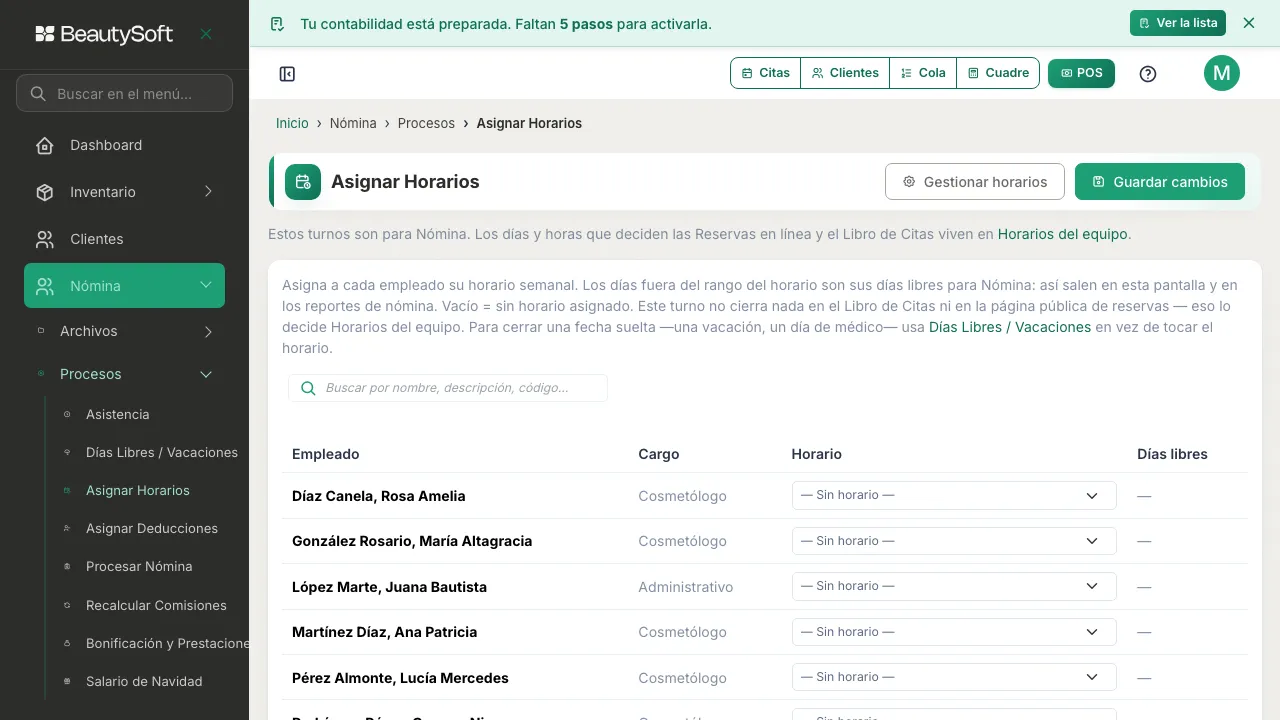
Task: Open Recalcular Comisiones menu item
Action: tap(156, 605)
